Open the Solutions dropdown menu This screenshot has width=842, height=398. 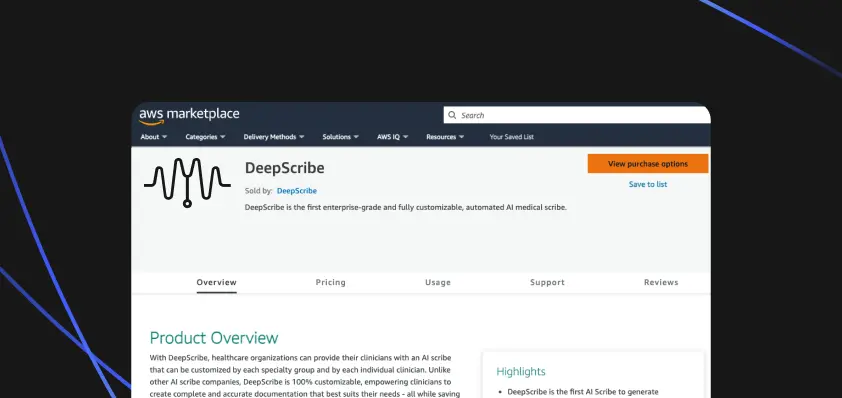click(x=340, y=137)
